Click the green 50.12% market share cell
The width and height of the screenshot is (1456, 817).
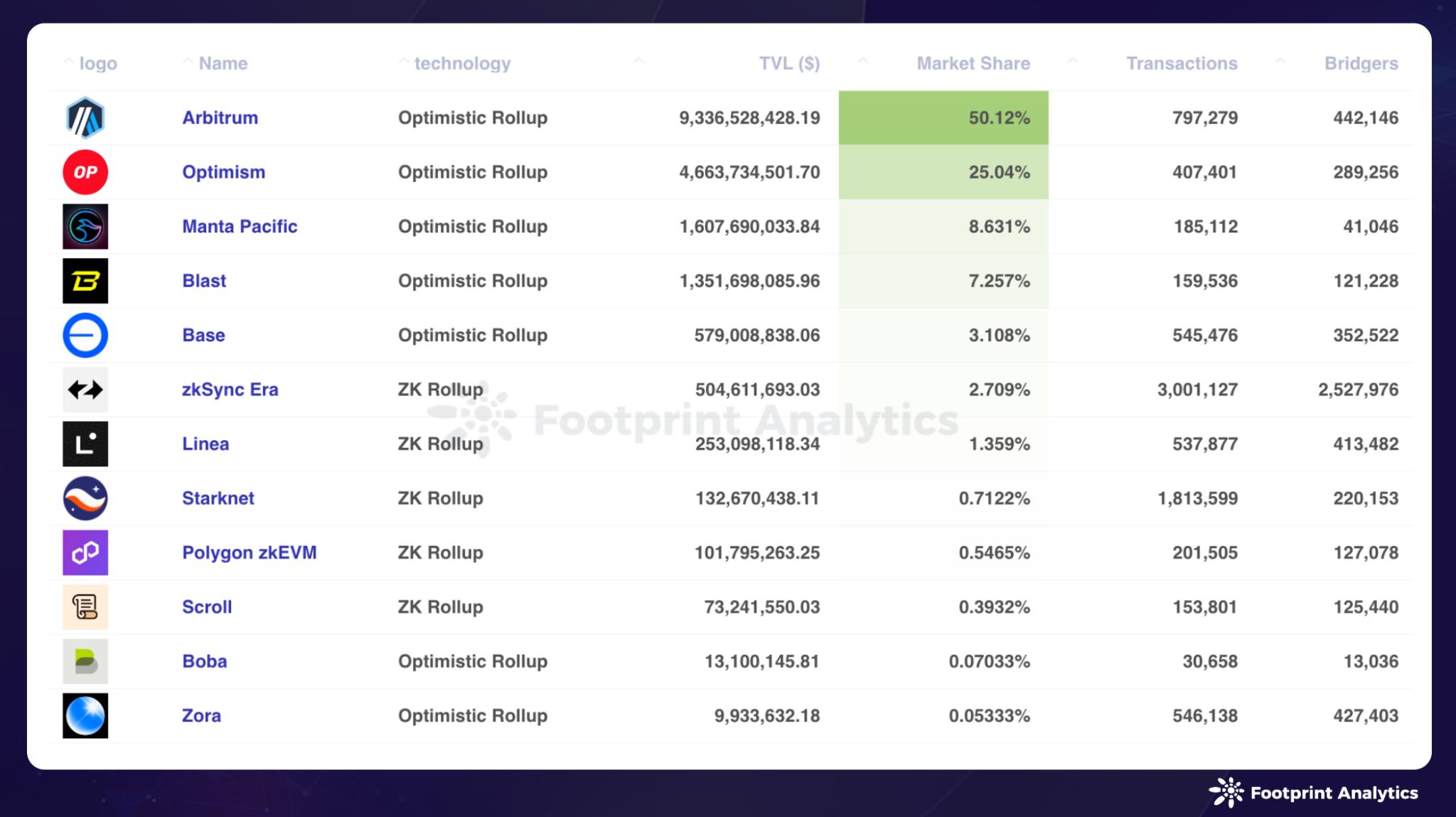tap(943, 118)
